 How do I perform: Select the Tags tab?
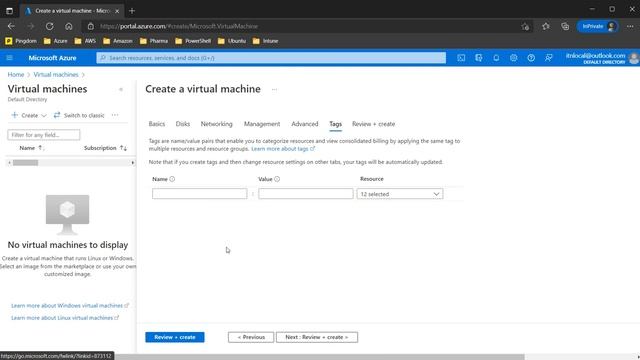336,124
